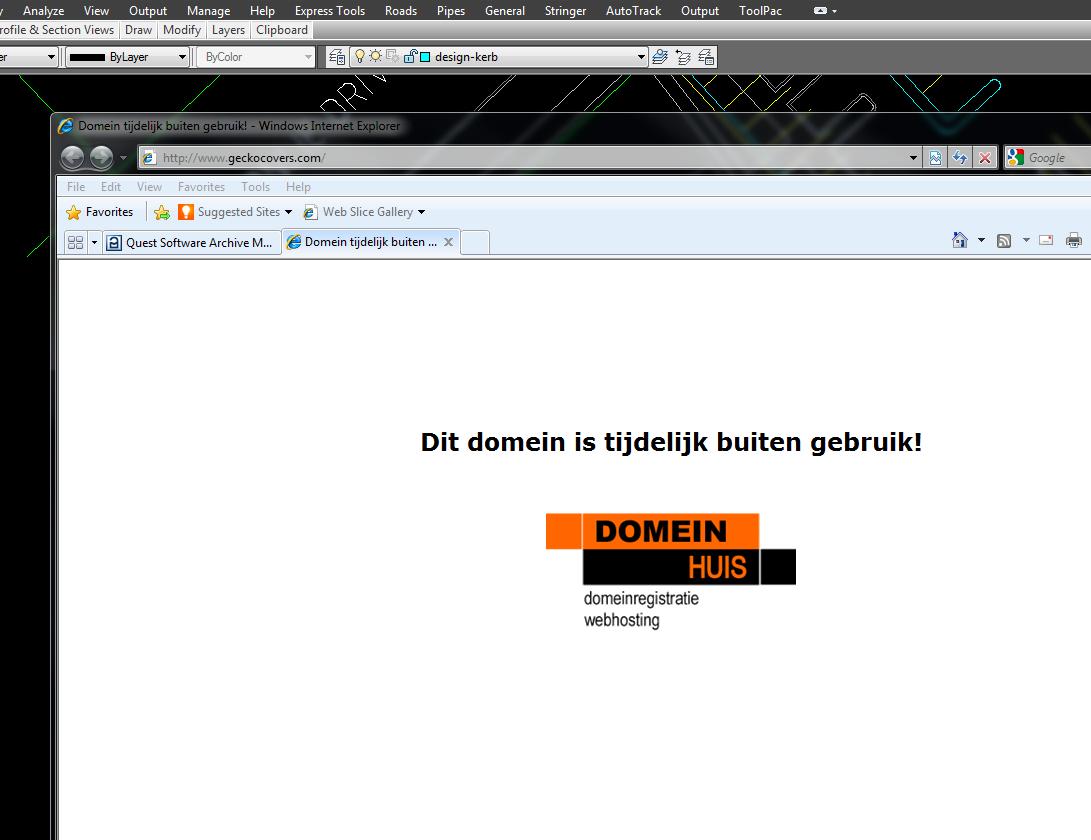Open IE Tools menu
Viewport: 1091px width, 840px height.
[x=255, y=187]
